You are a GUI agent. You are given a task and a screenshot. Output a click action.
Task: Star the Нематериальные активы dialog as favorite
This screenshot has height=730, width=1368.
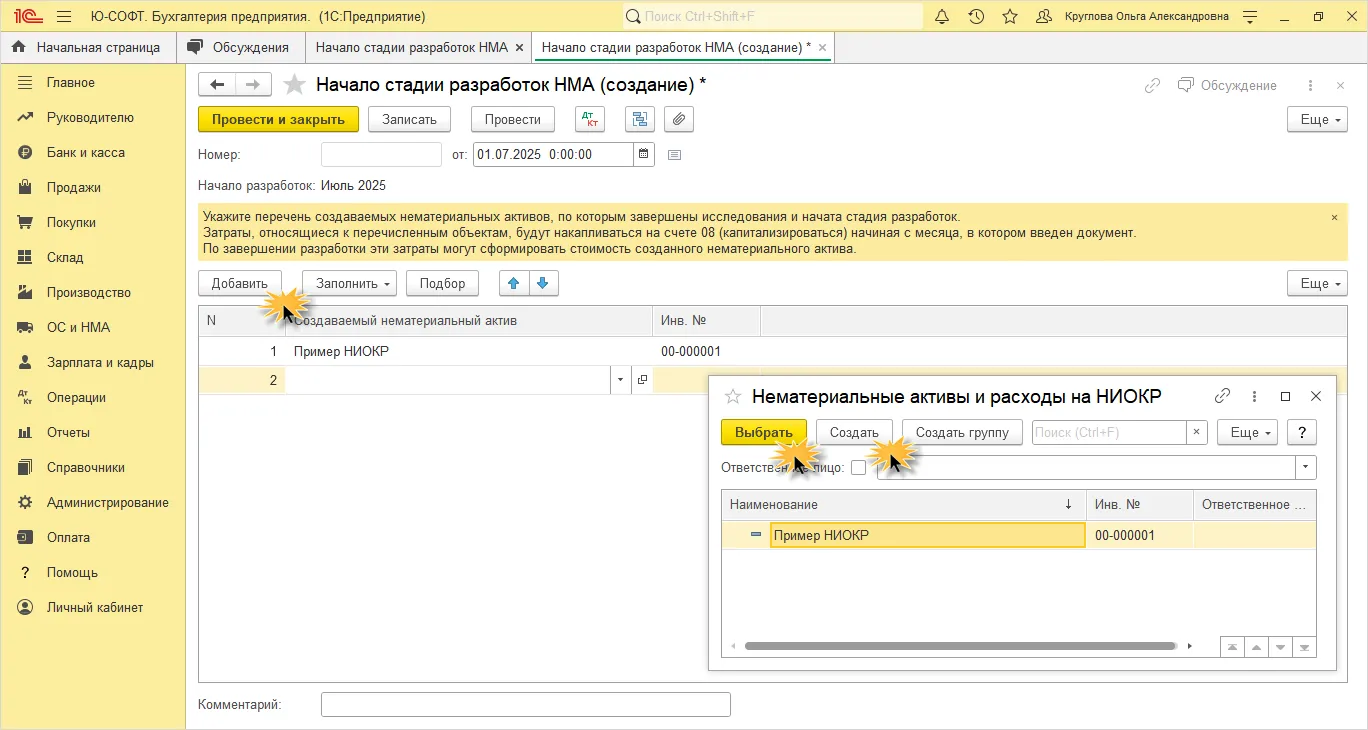pos(733,396)
